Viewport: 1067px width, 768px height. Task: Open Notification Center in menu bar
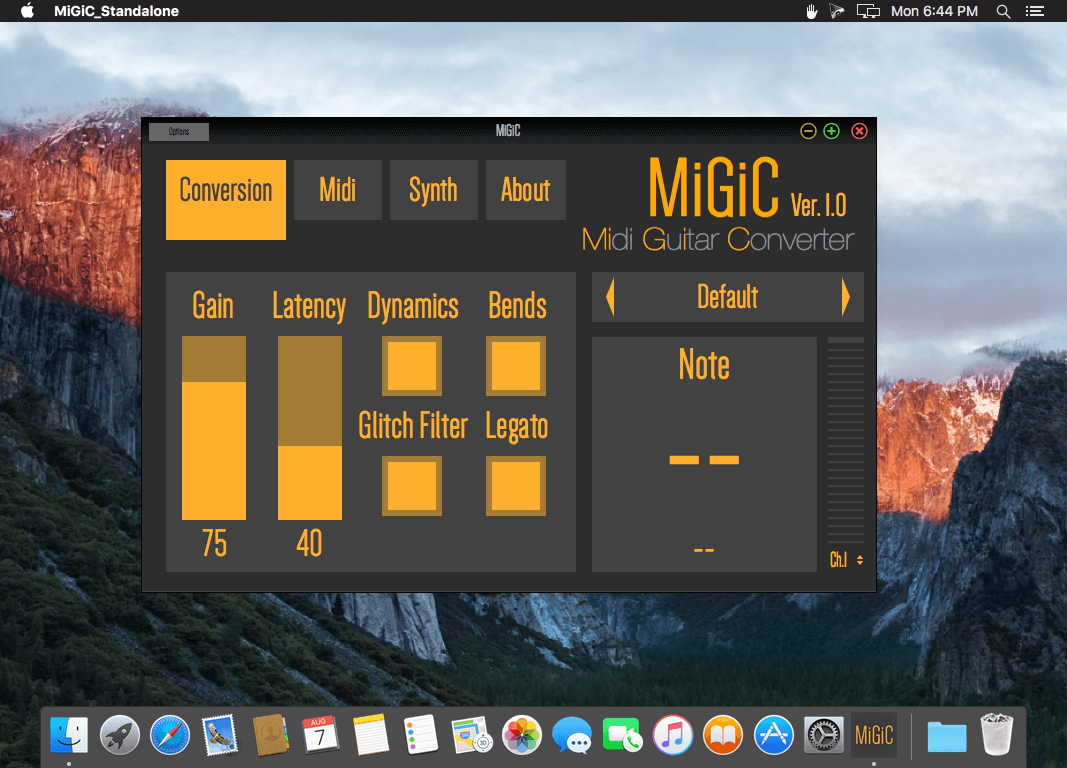pos(1035,11)
